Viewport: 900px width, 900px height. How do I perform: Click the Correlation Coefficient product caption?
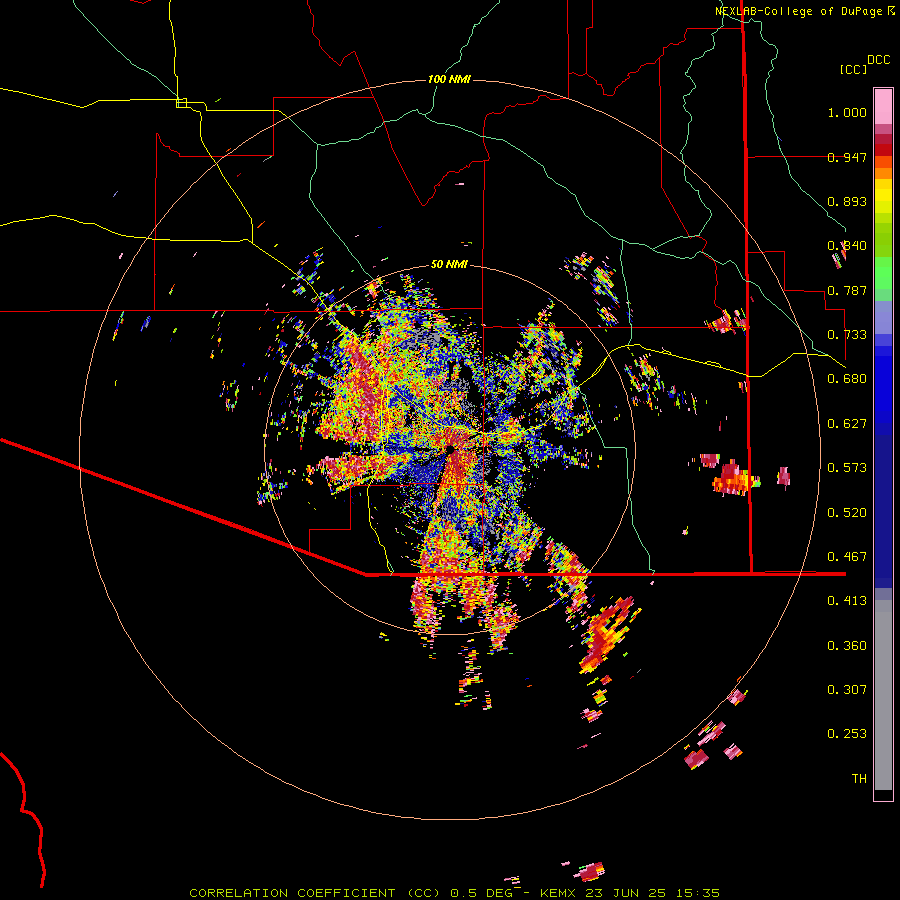click(454, 893)
